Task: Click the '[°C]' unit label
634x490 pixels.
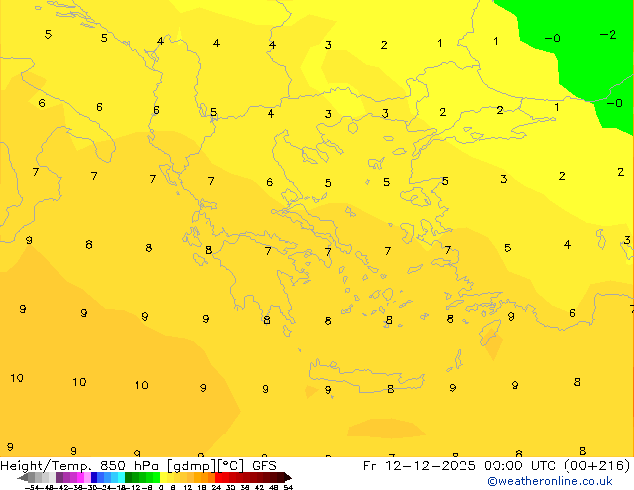Action: 230,466
